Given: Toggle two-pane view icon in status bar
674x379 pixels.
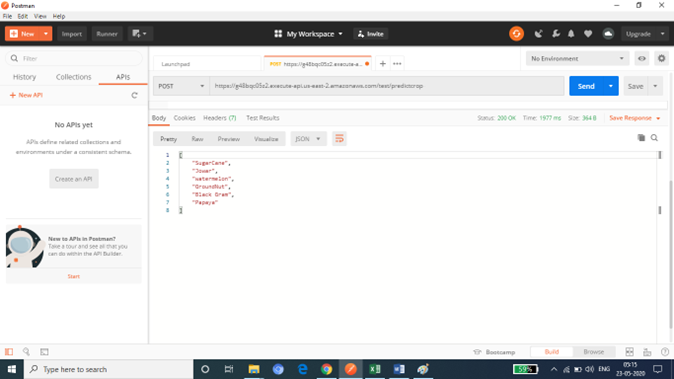Looking at the screenshot, I should point(629,352).
